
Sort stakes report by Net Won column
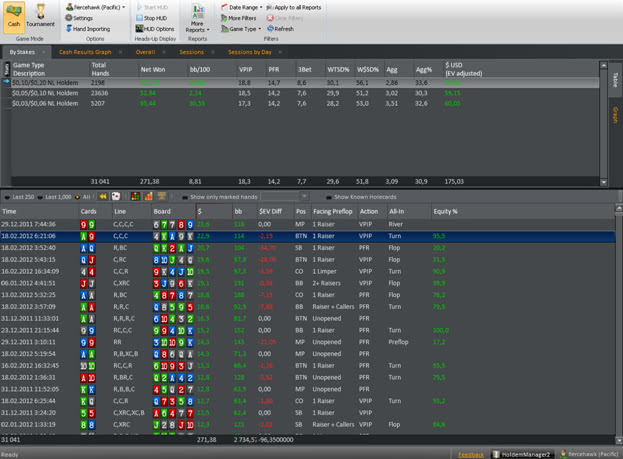point(153,69)
